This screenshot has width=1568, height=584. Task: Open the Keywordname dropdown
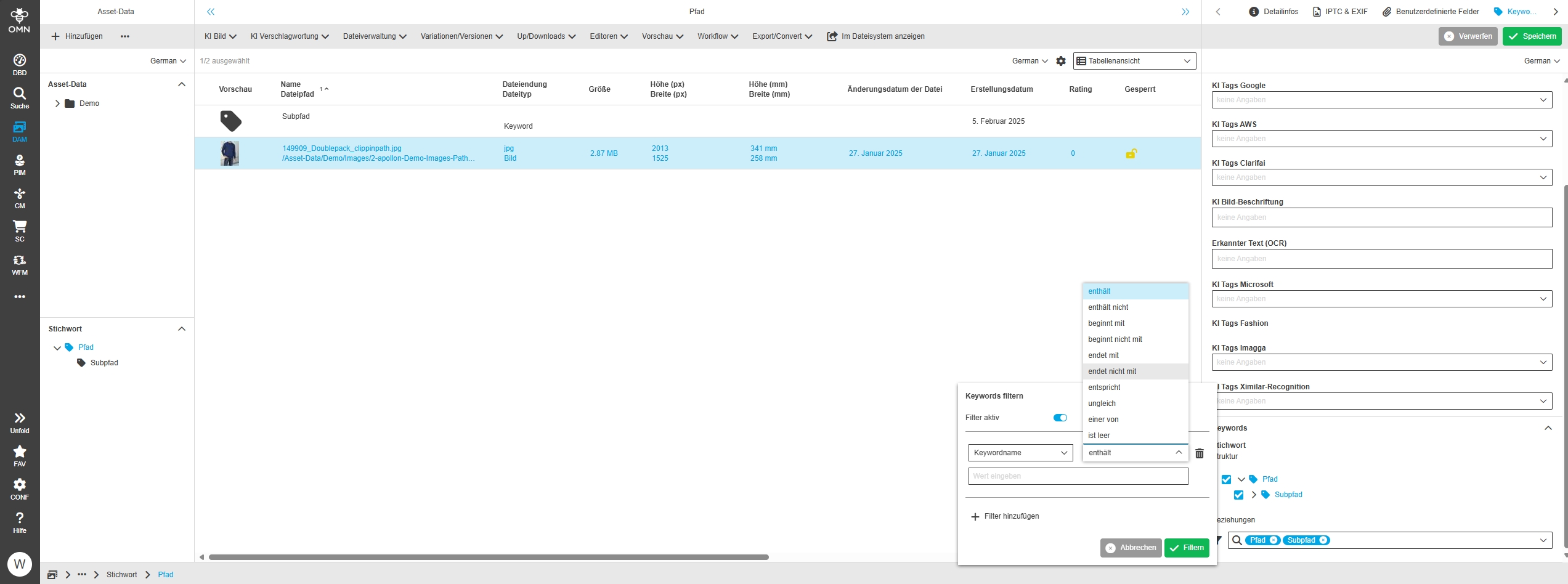click(x=1020, y=453)
